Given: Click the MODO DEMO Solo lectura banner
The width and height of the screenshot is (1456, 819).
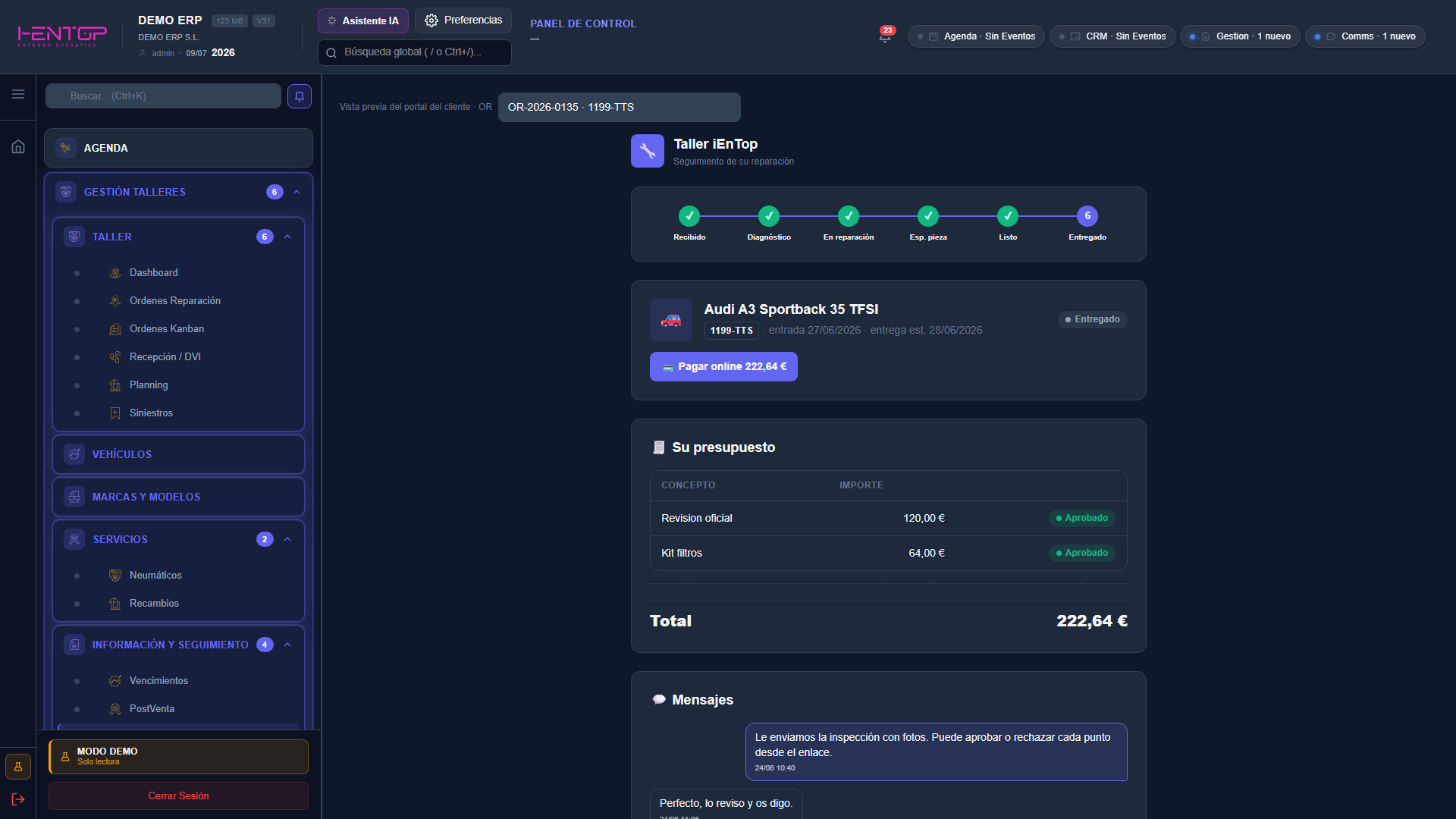Looking at the screenshot, I should click(178, 757).
